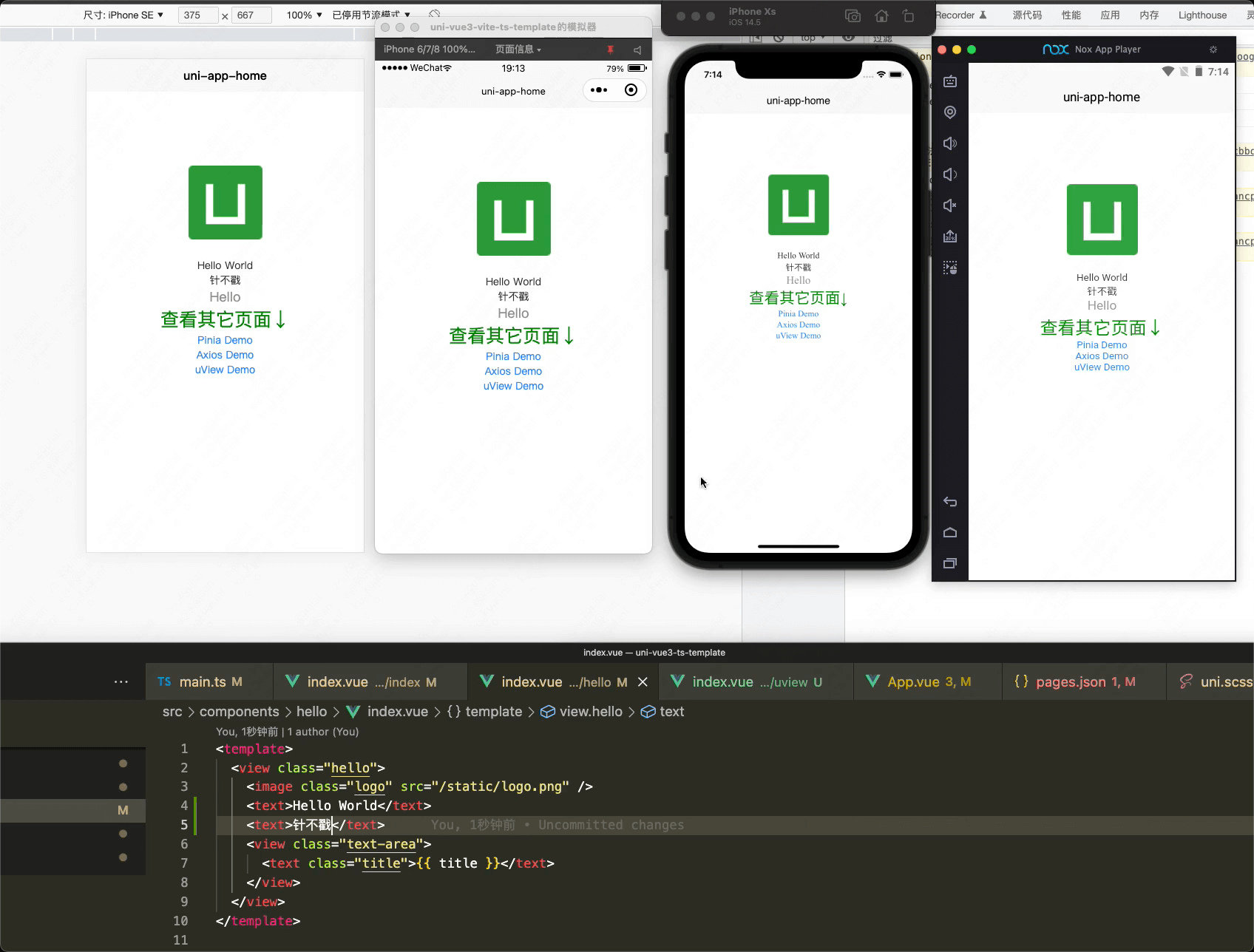Open Nox keyboard mapping tool
1254x952 pixels.
coord(950,81)
